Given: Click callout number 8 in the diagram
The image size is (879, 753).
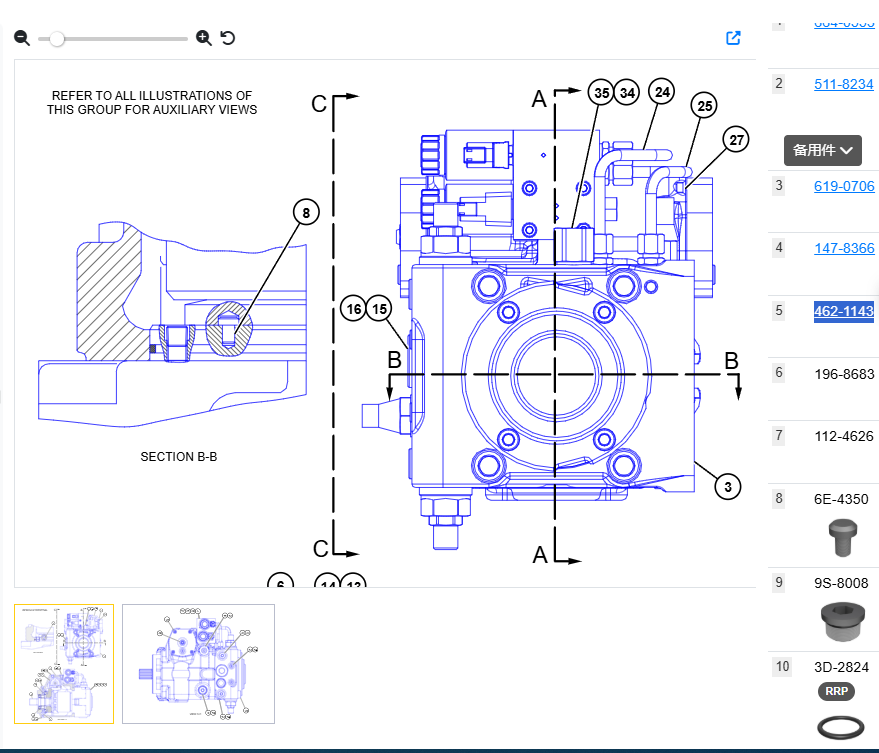Looking at the screenshot, I should (x=306, y=212).
